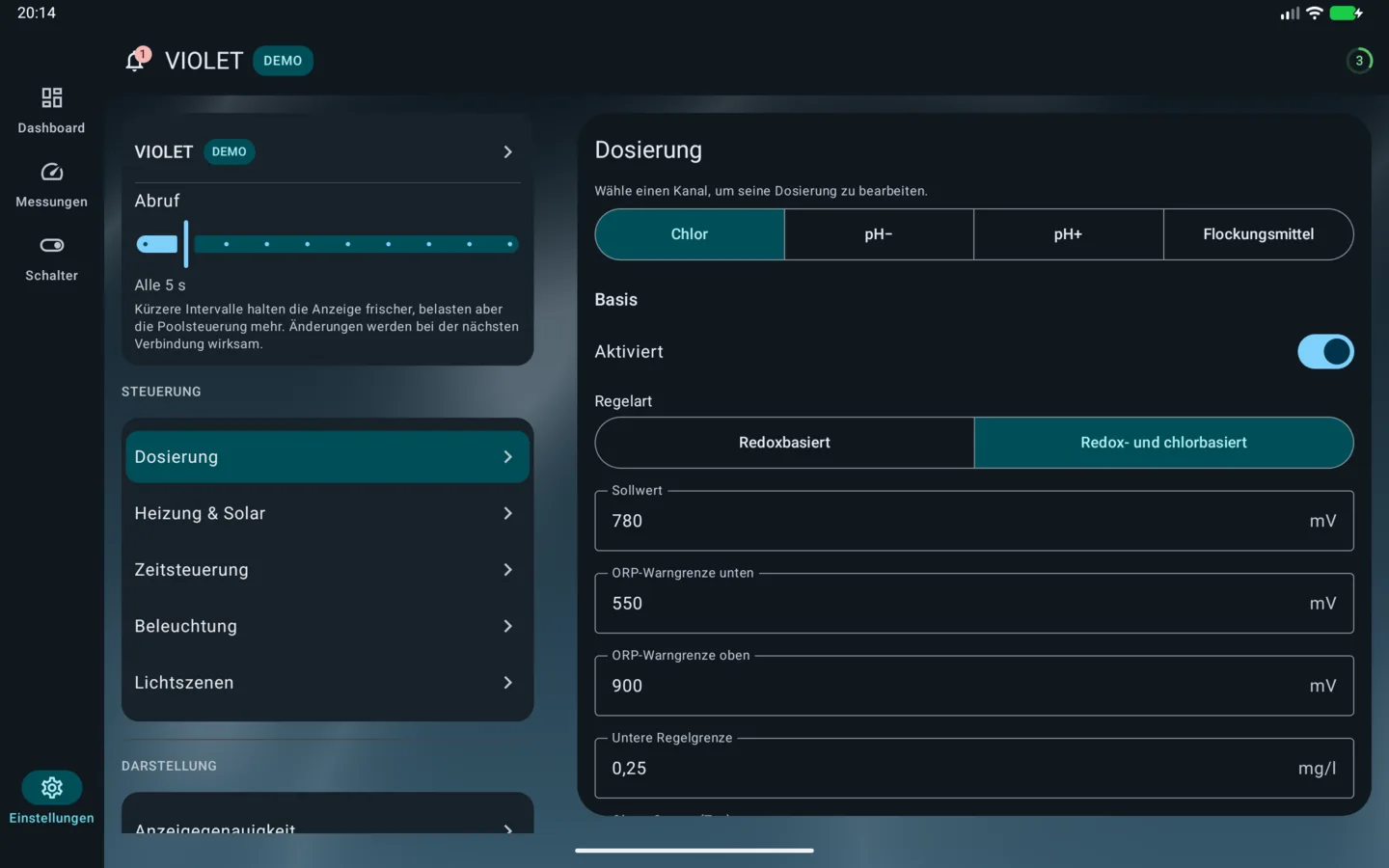
Task: Open Zeitsteuerung settings chevron
Action: tap(507, 570)
